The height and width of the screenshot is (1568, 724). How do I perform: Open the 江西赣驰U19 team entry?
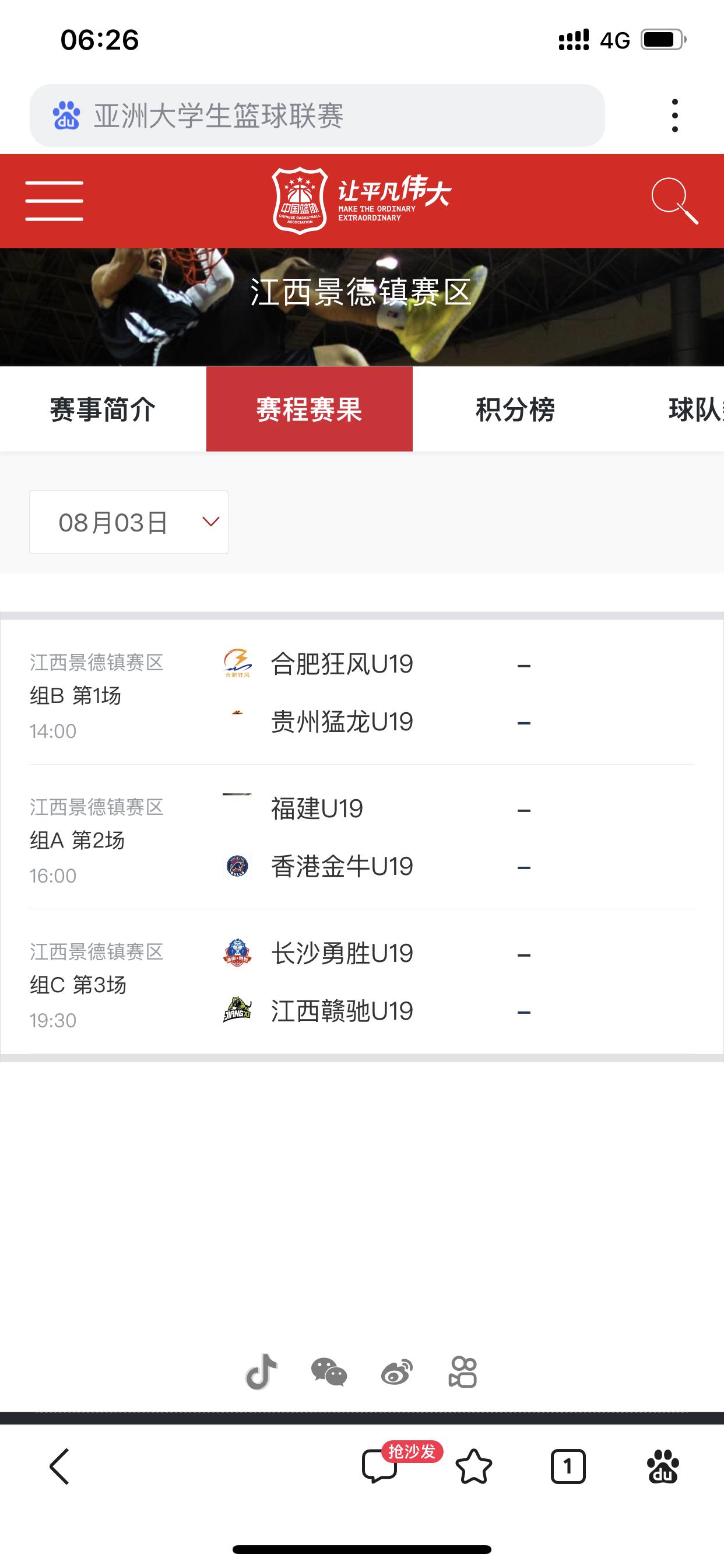click(x=342, y=1011)
